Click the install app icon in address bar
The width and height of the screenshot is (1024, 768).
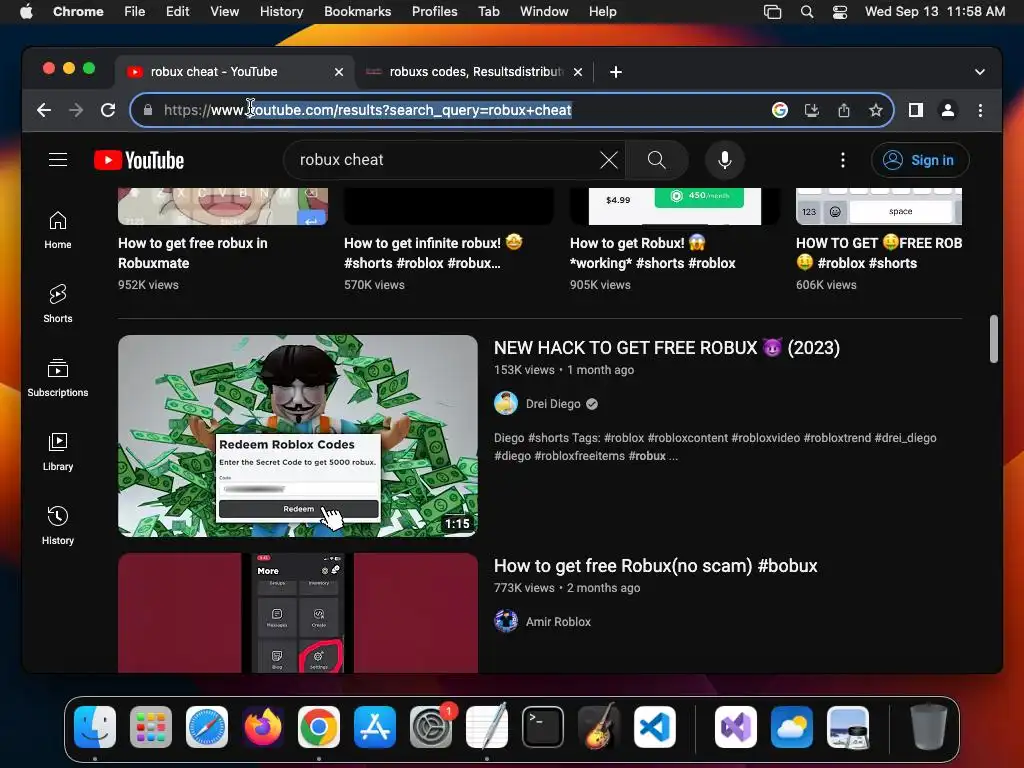coord(811,110)
